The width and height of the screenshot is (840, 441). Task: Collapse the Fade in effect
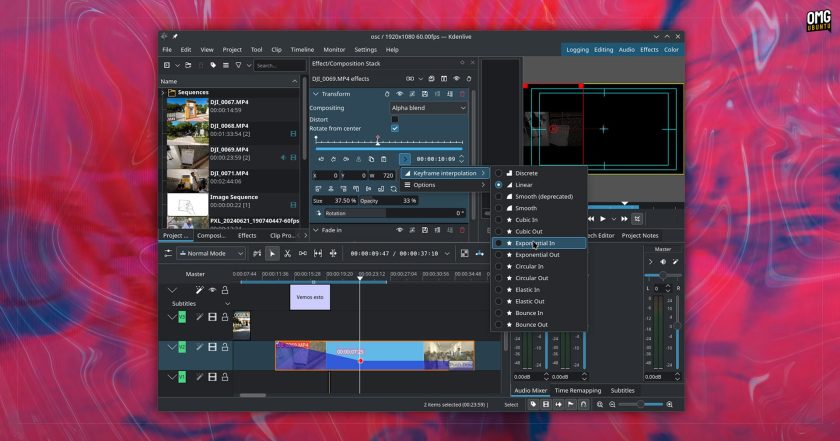point(316,230)
